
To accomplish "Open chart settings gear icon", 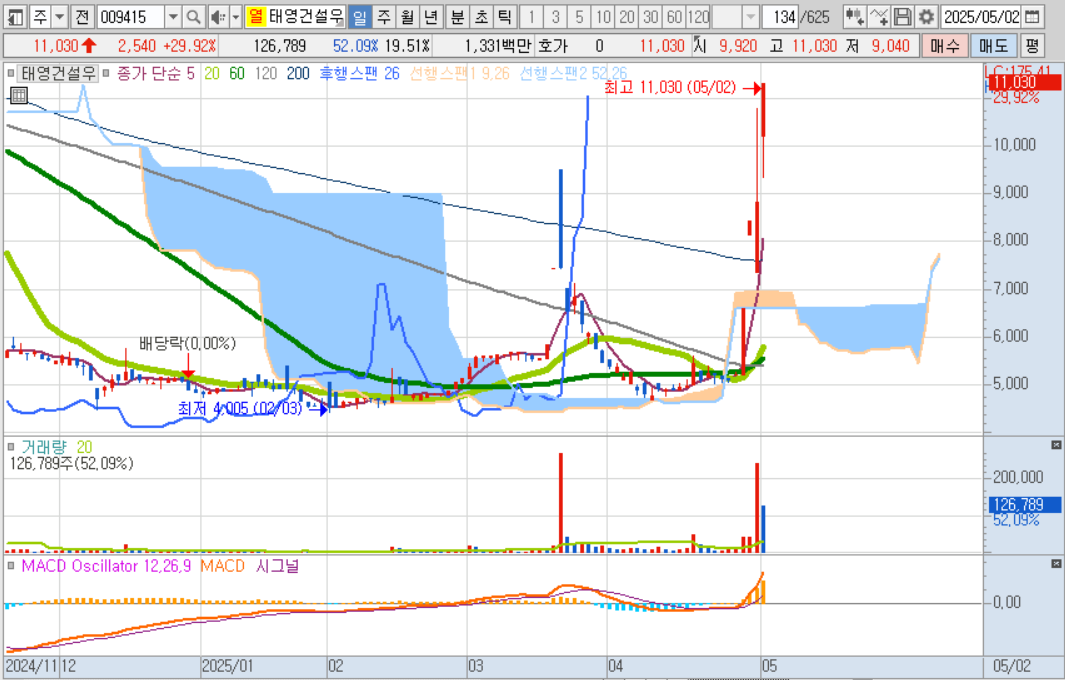I will pos(925,16).
